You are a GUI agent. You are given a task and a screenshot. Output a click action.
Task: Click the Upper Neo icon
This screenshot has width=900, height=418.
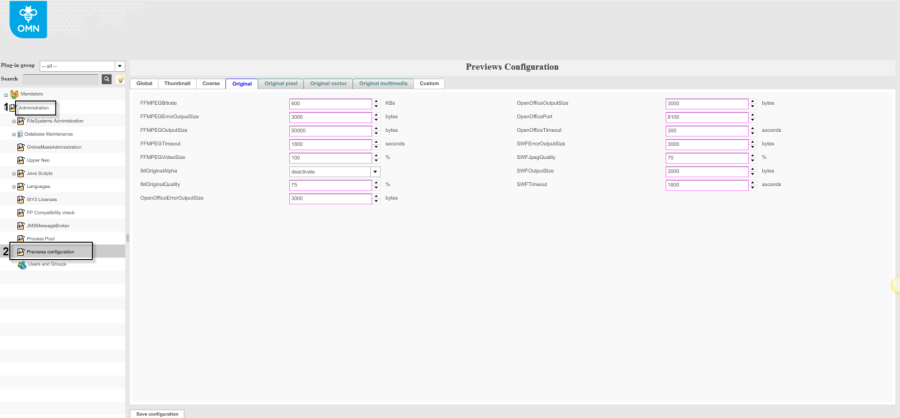[x=21, y=160]
